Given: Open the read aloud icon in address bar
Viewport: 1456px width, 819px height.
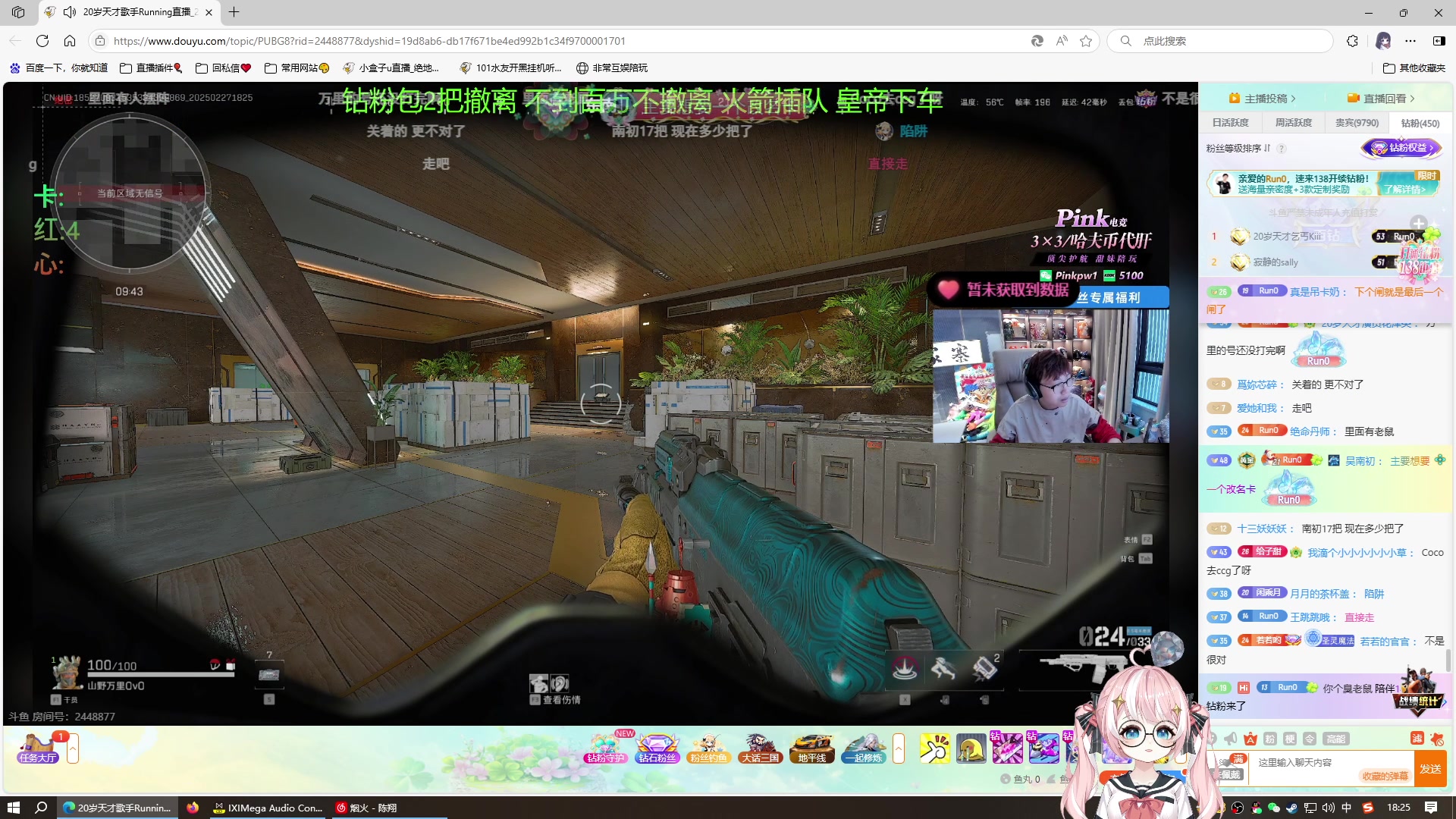Looking at the screenshot, I should pos(1062,41).
